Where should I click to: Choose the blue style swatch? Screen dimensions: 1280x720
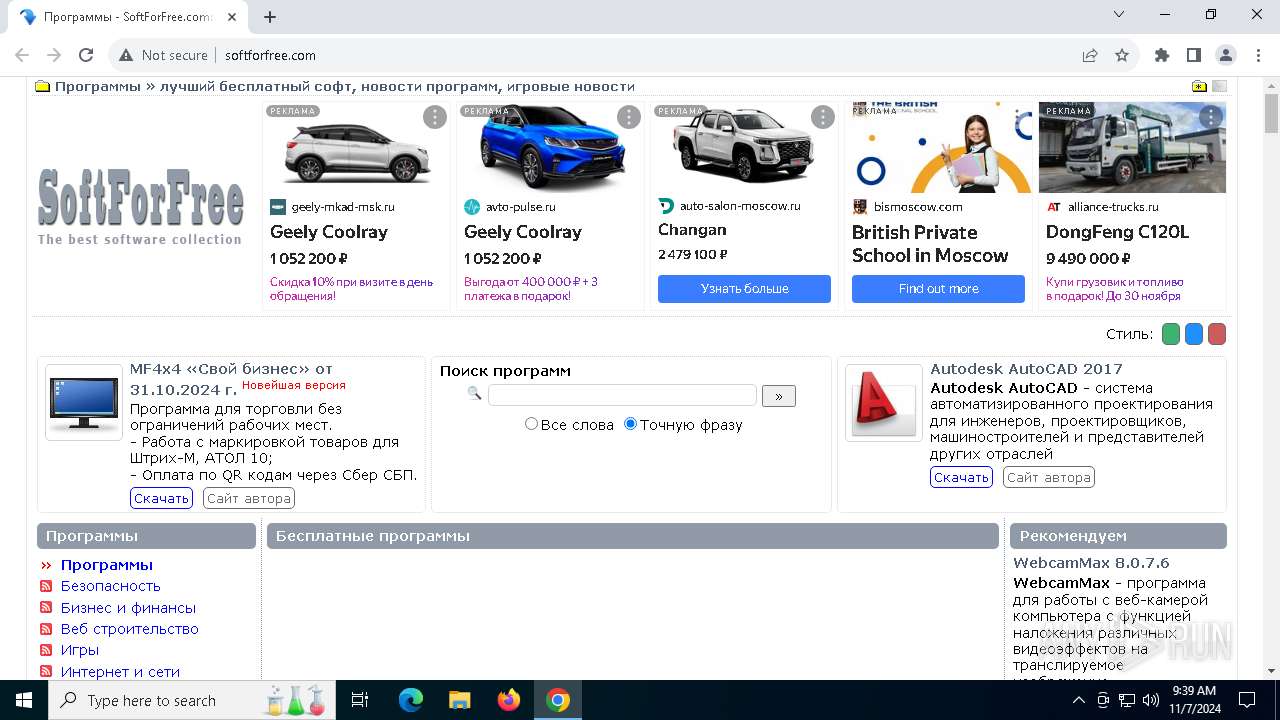[1194, 334]
